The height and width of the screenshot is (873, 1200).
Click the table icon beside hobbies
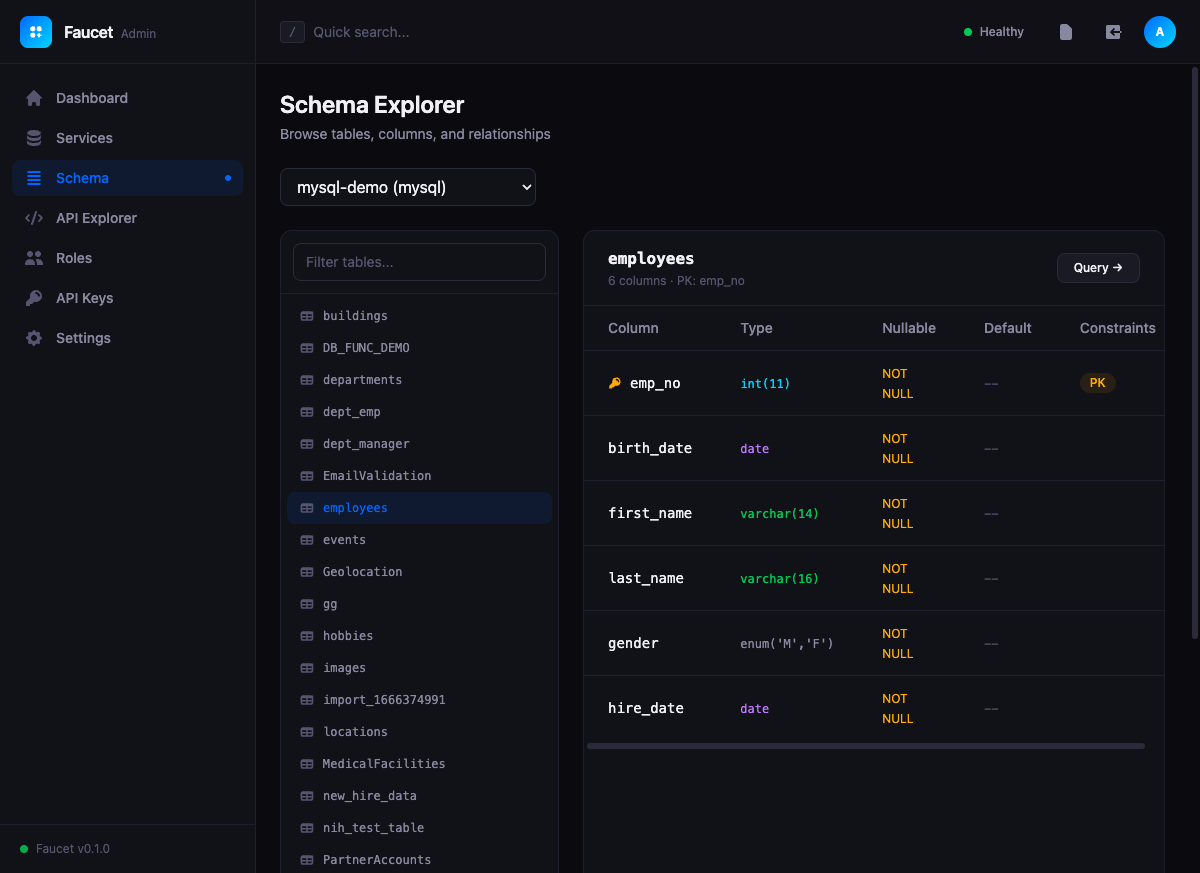pos(307,636)
